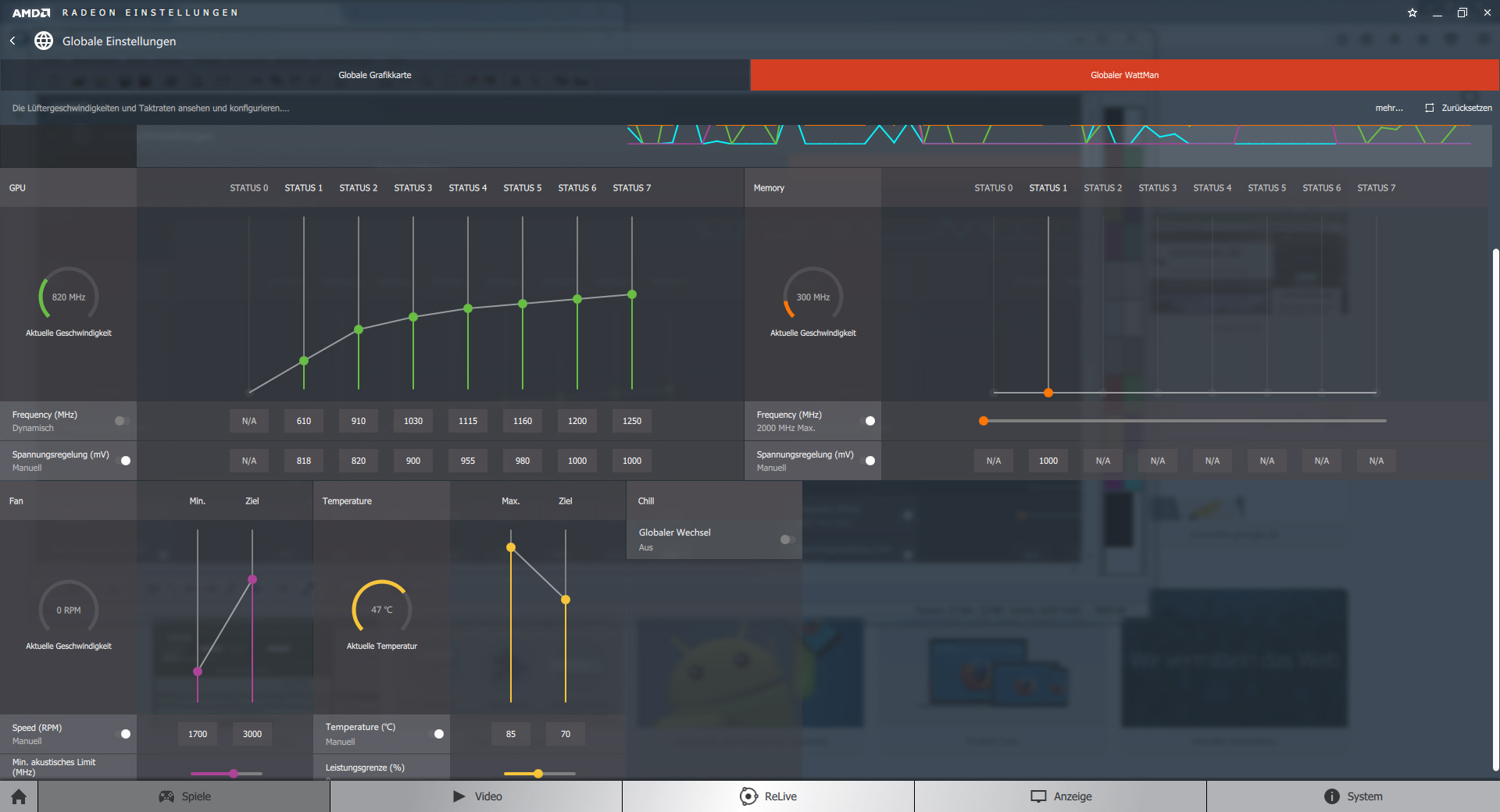The height and width of the screenshot is (812, 1500).
Task: Click the GPU voltage field 820
Action: 359,461
